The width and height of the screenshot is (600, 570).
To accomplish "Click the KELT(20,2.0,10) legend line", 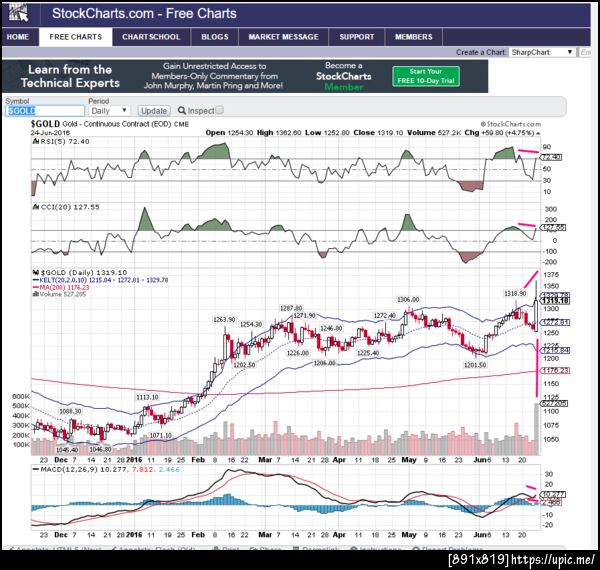I will (x=101, y=280).
